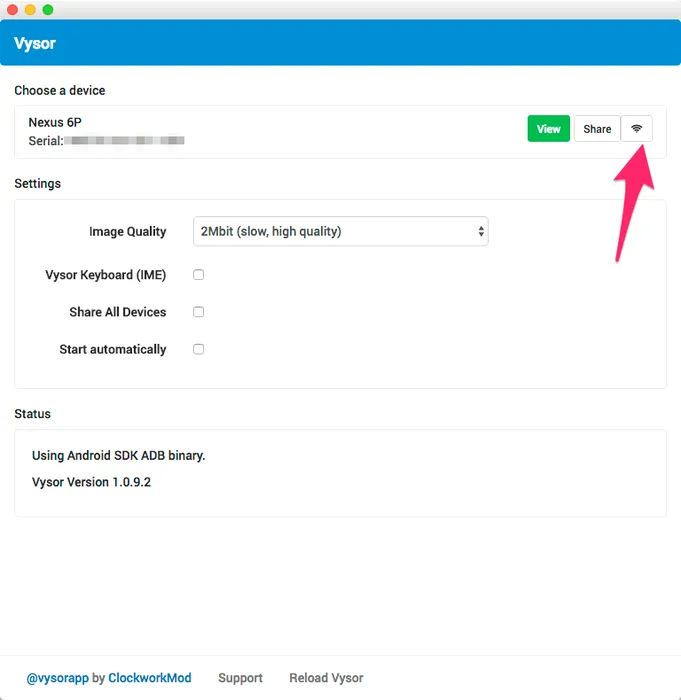The width and height of the screenshot is (681, 700).
Task: Click the yellow minimize window button
Action: click(30, 9)
